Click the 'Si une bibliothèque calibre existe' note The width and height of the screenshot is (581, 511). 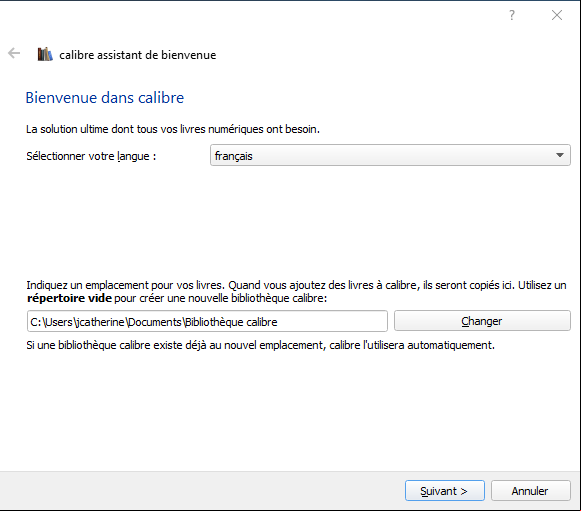260,345
